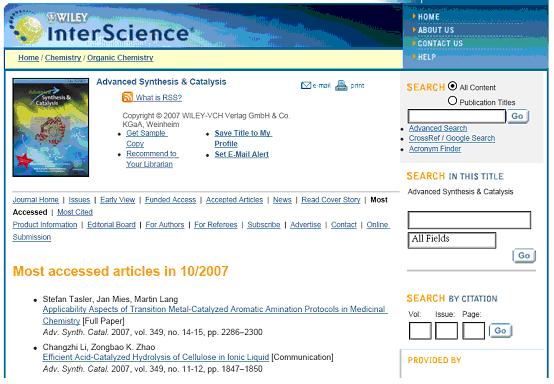Open the All Fields dropdown
Viewport: 554px width, 384px height.
[x=452, y=240]
